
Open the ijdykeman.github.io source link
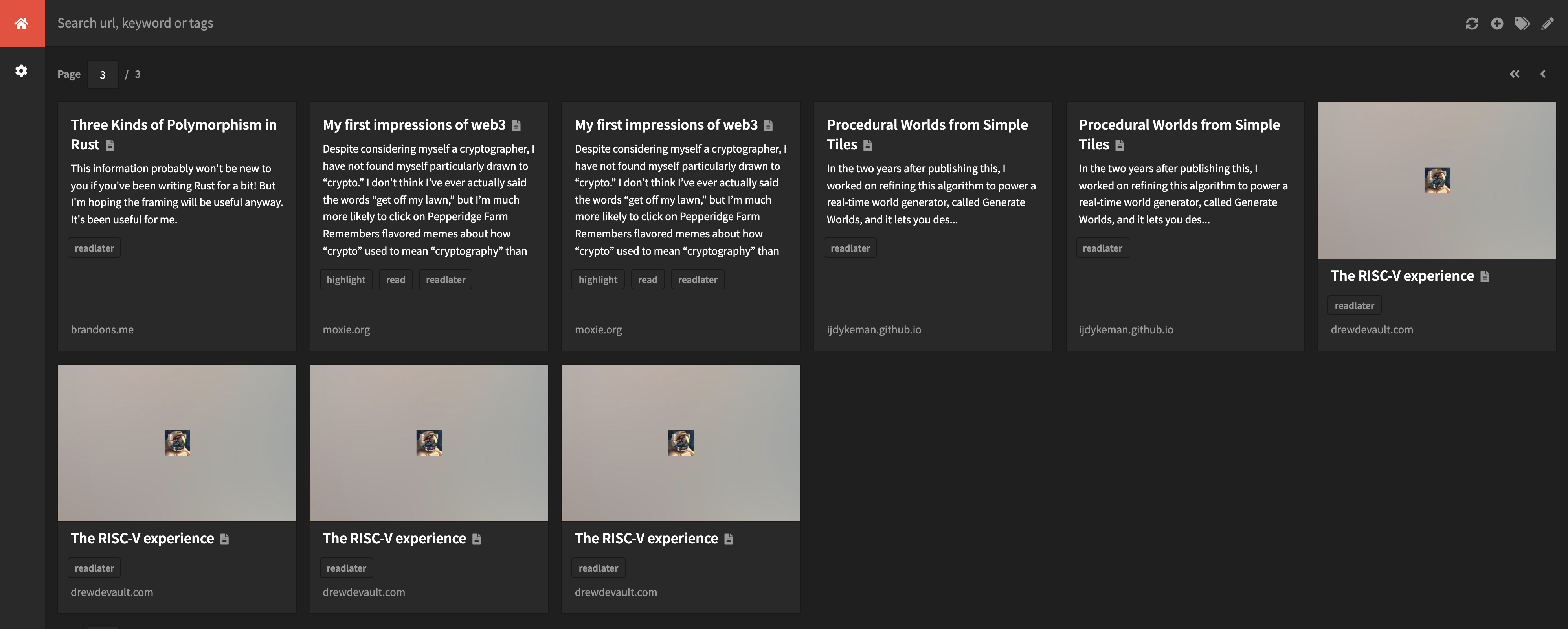coord(874,329)
